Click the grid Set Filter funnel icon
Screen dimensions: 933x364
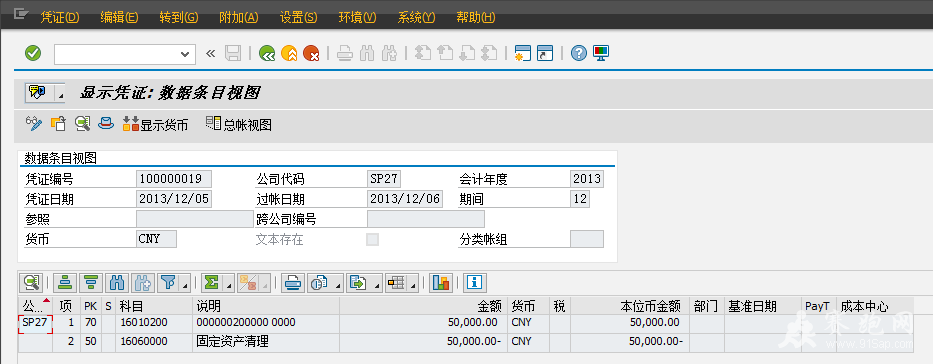click(x=168, y=283)
